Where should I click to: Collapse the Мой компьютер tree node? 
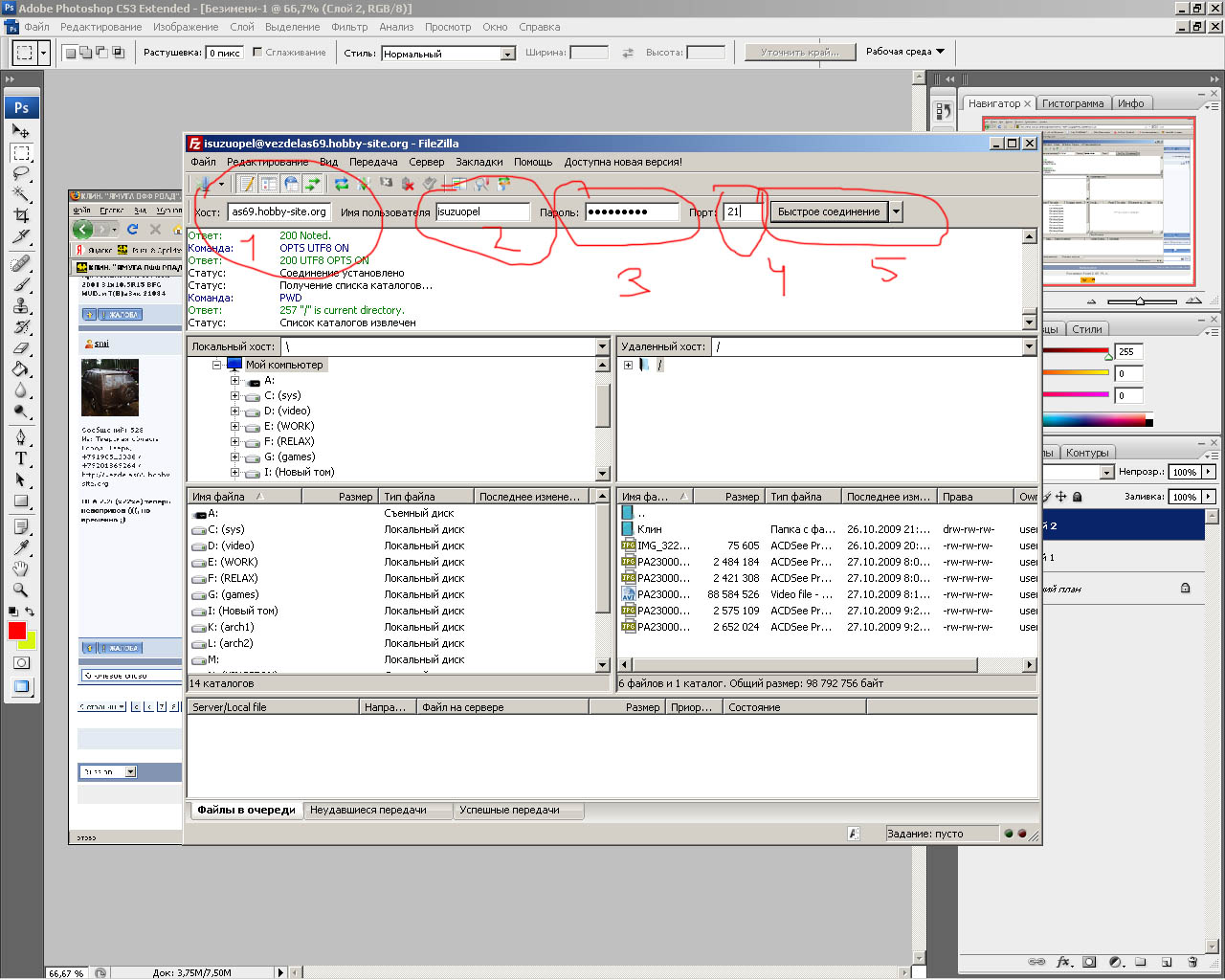pos(217,365)
